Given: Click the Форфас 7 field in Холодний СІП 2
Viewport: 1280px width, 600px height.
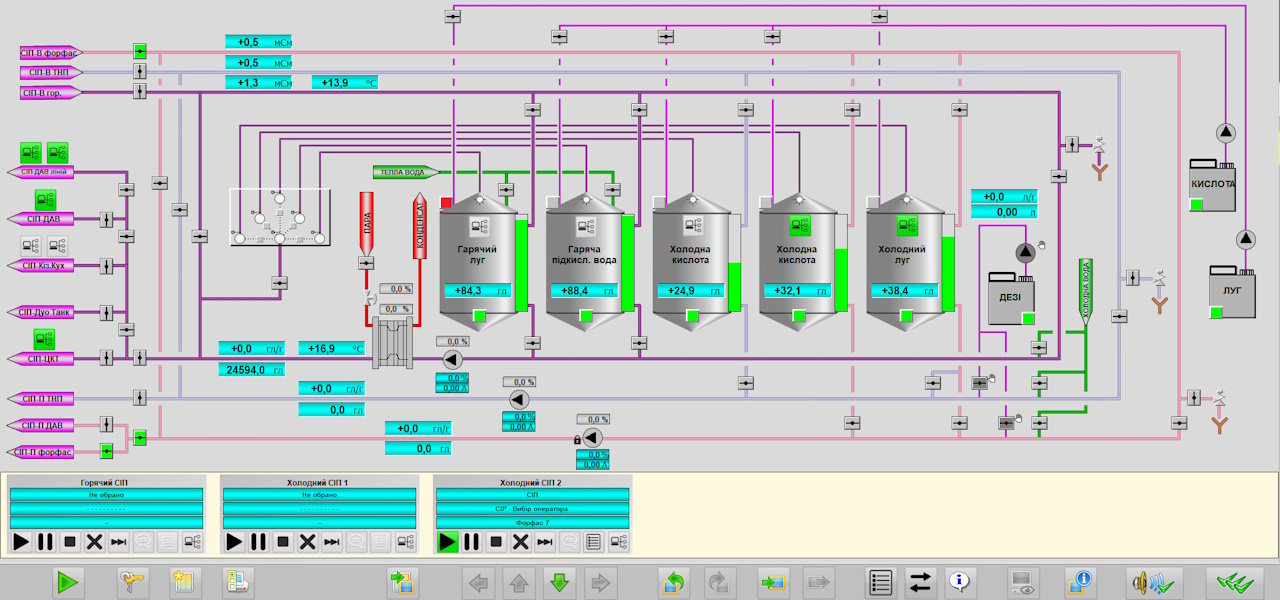Looking at the screenshot, I should tap(533, 522).
